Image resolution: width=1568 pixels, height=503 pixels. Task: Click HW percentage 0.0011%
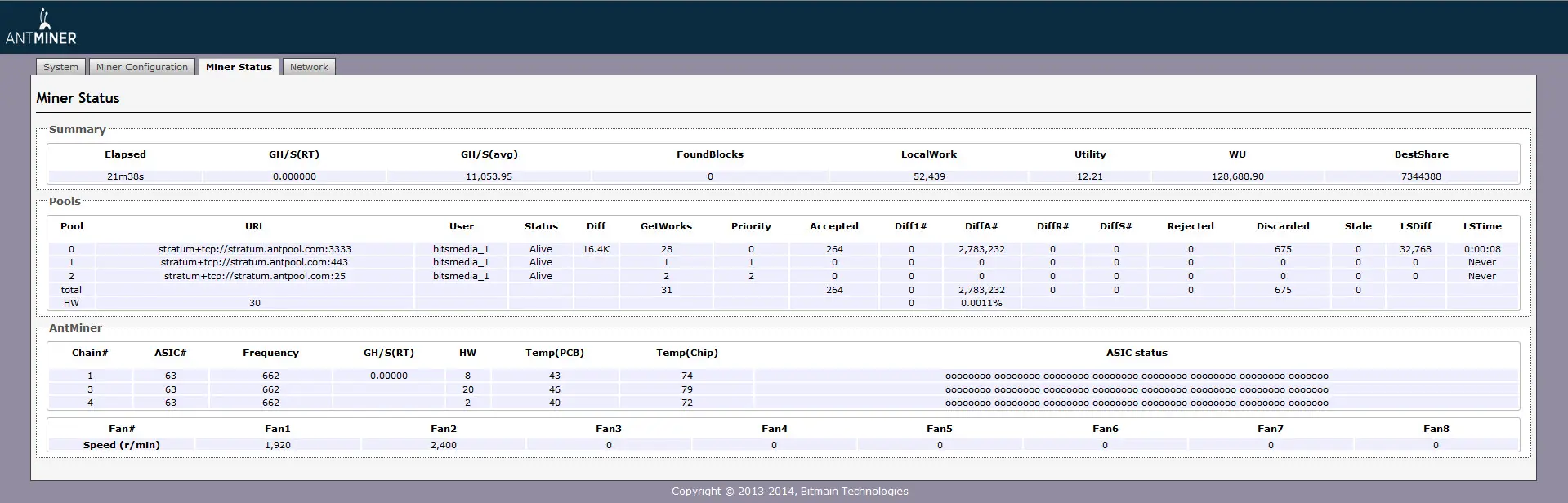pyautogui.click(x=981, y=303)
